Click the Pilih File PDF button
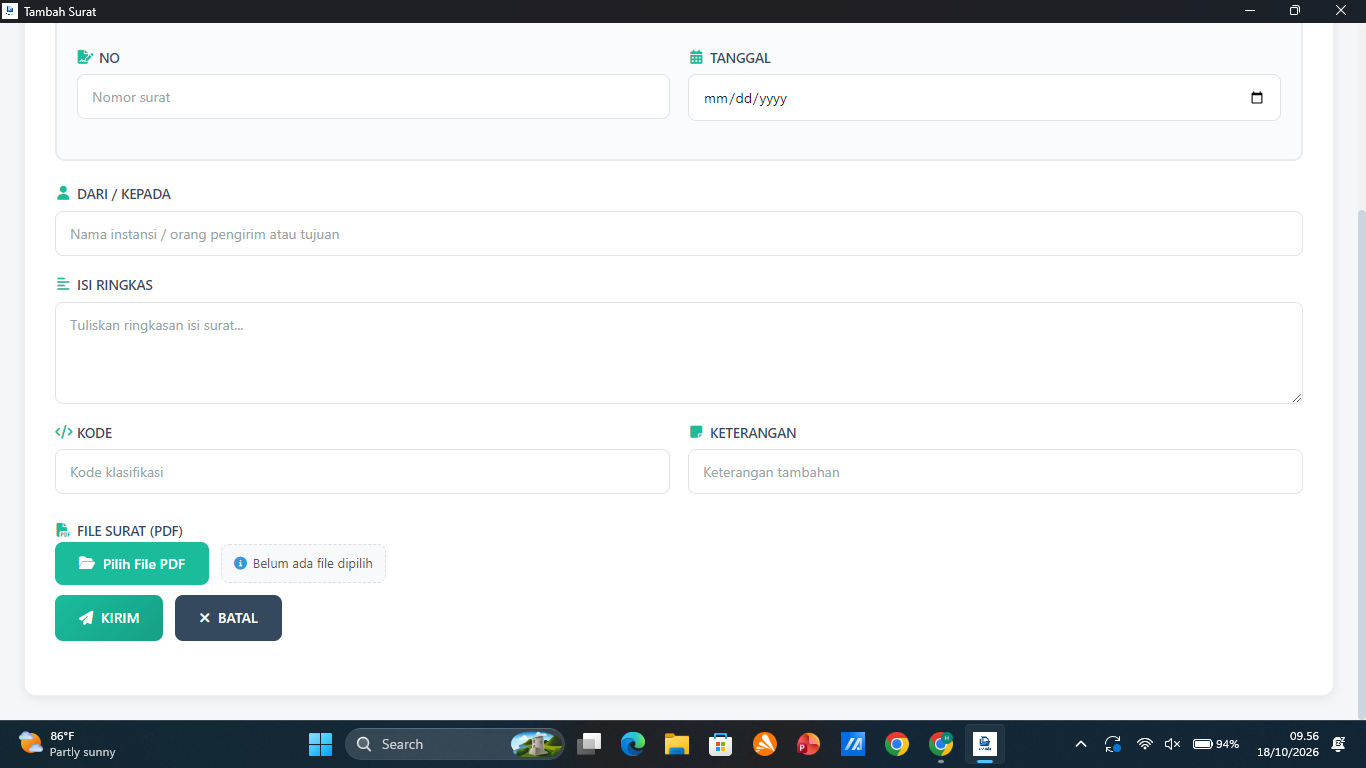The height and width of the screenshot is (768, 1366). coord(132,563)
